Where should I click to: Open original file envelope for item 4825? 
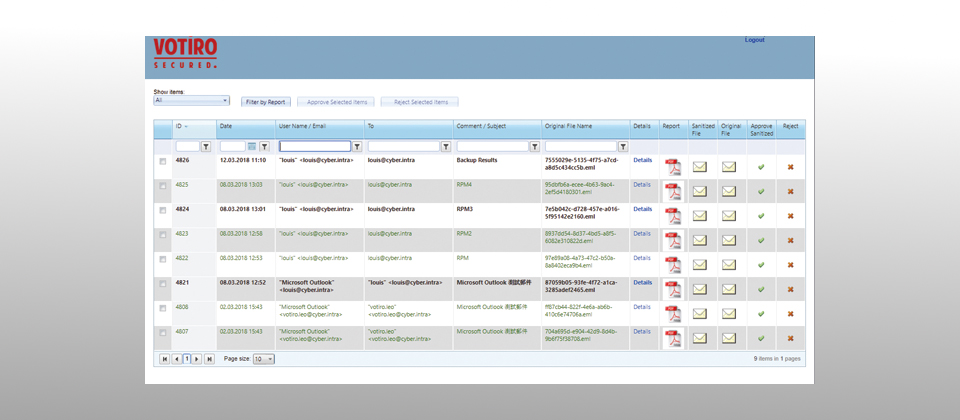729,192
